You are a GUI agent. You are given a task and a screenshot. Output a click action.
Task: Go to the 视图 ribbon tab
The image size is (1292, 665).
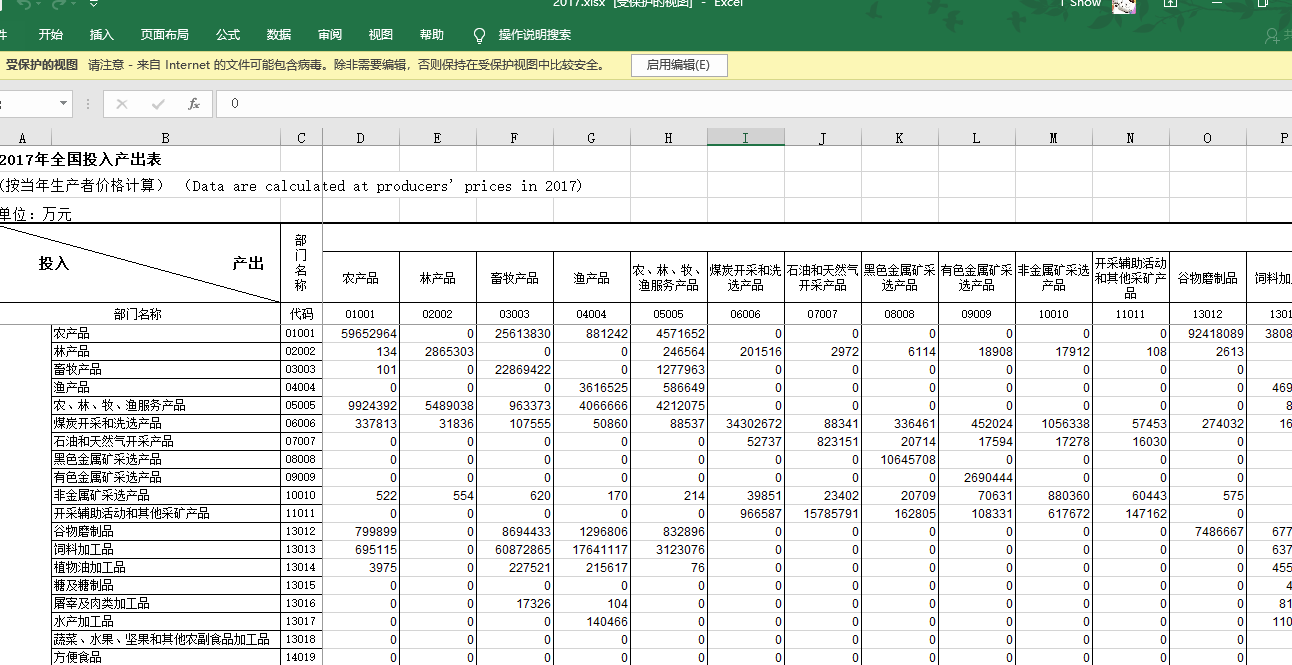tap(381, 35)
